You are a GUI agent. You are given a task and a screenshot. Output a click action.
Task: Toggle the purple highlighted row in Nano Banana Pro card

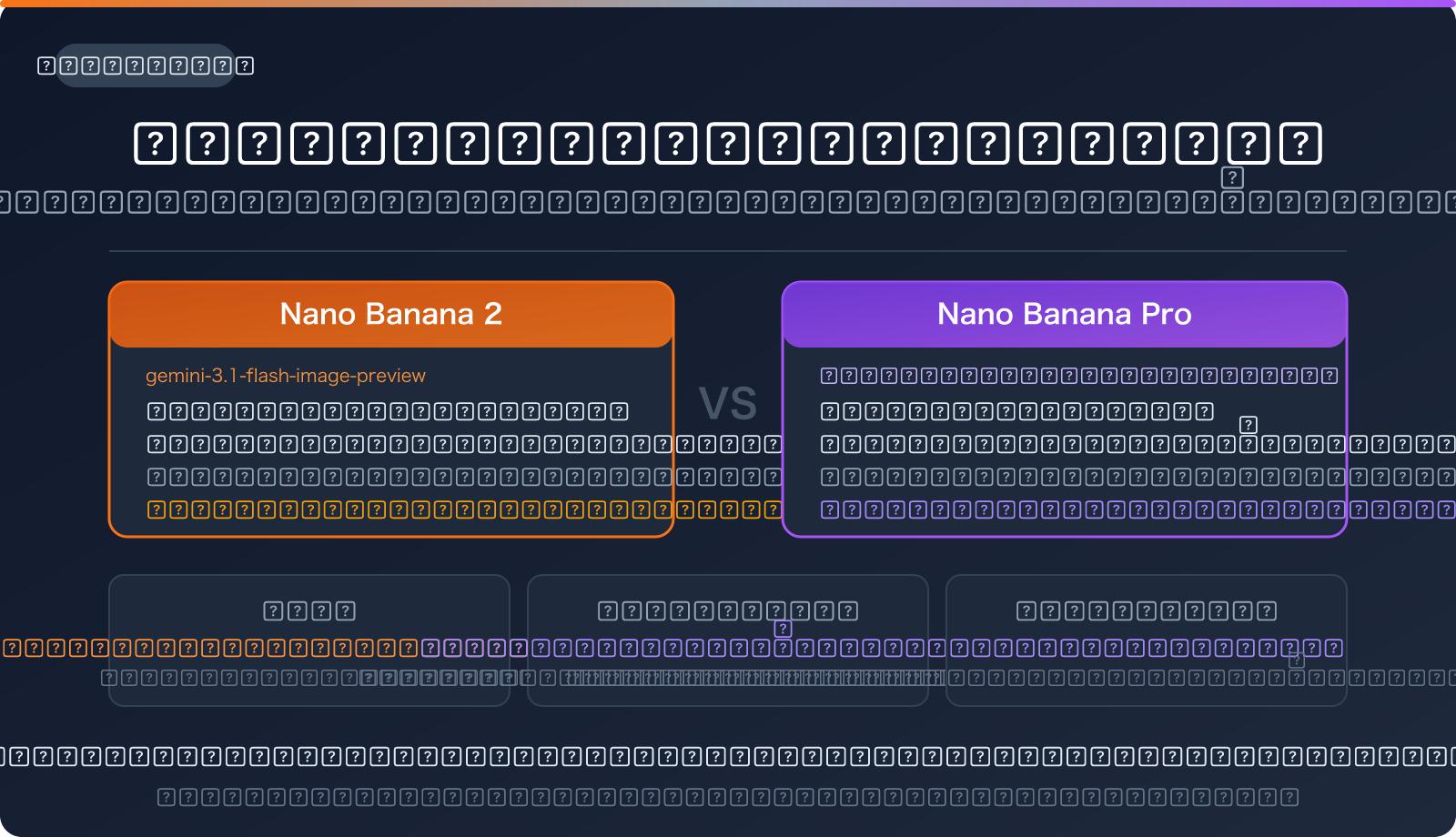1065,509
